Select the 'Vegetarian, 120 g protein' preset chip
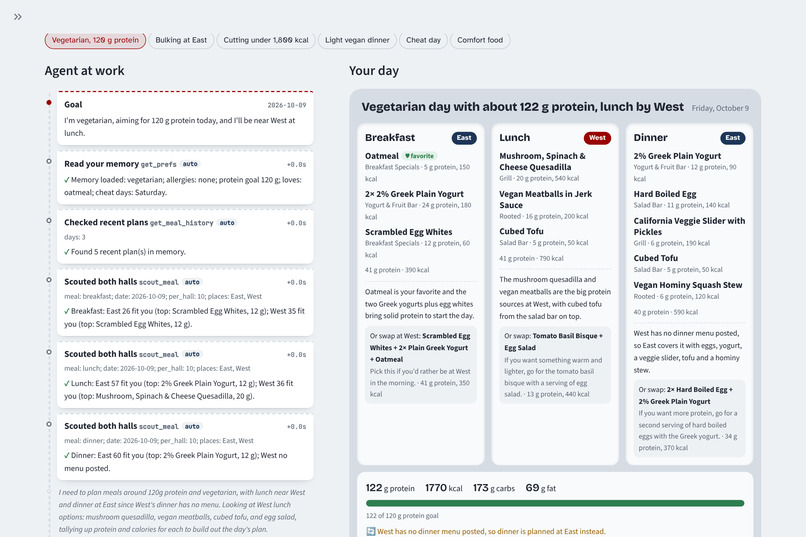The image size is (806, 537). (95, 40)
